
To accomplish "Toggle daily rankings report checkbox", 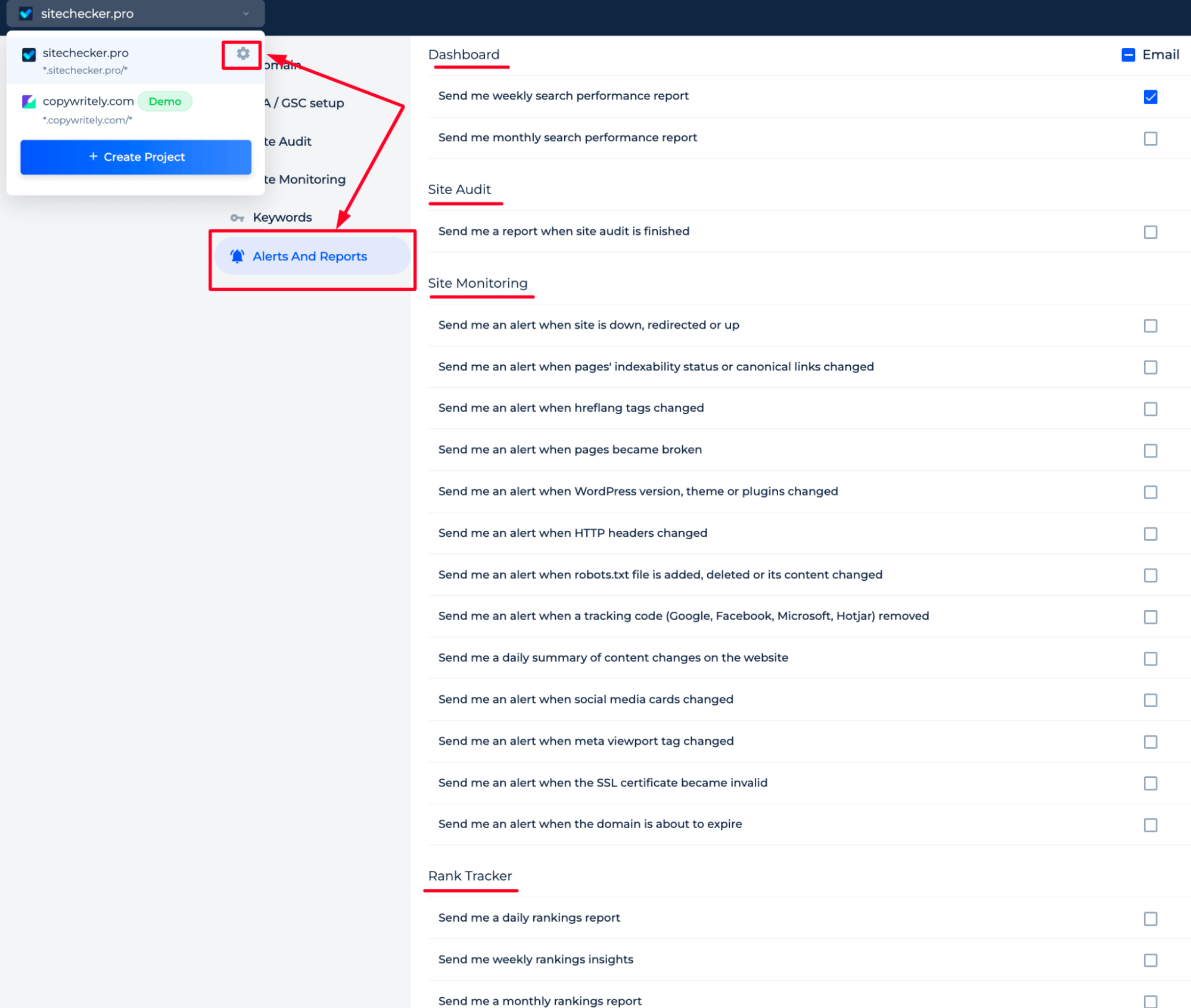I will [1150, 918].
